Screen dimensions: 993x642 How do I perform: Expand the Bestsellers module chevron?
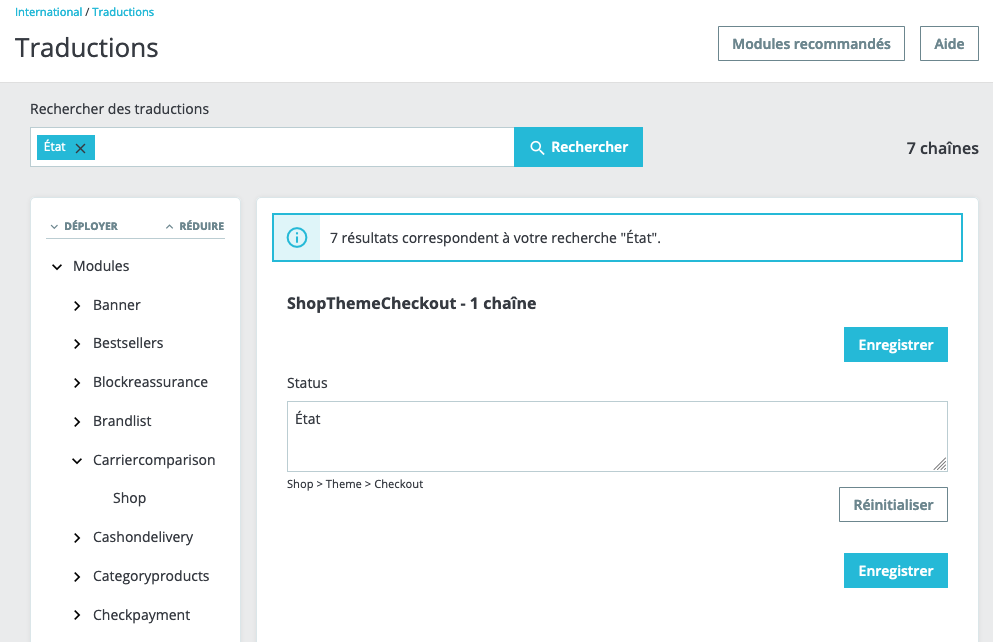click(77, 344)
